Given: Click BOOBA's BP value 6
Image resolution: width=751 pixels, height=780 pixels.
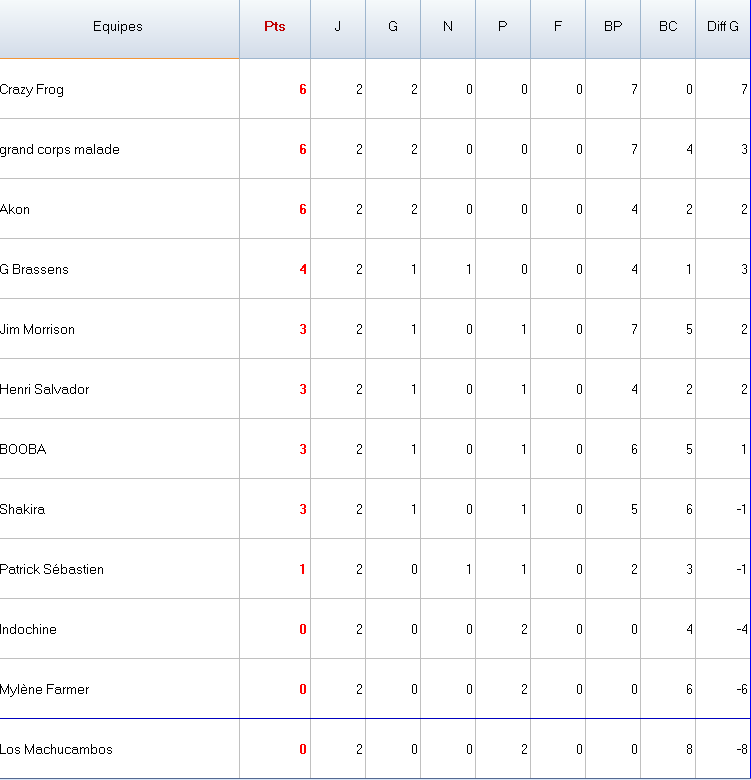Looking at the screenshot, I should (x=634, y=450).
